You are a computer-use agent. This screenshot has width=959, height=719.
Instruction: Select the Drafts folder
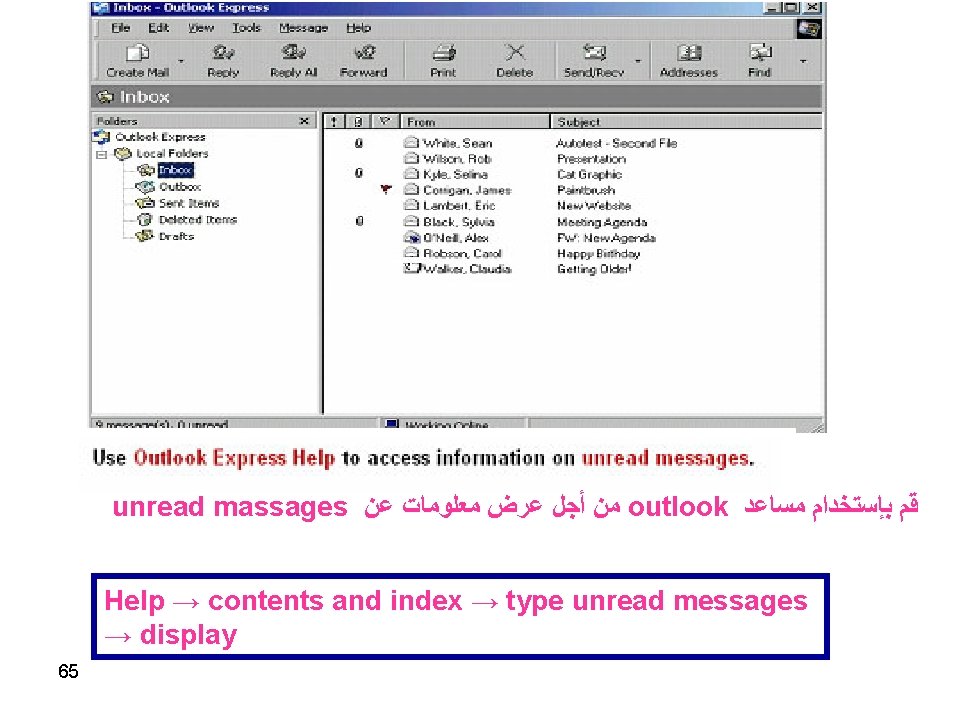(x=176, y=236)
